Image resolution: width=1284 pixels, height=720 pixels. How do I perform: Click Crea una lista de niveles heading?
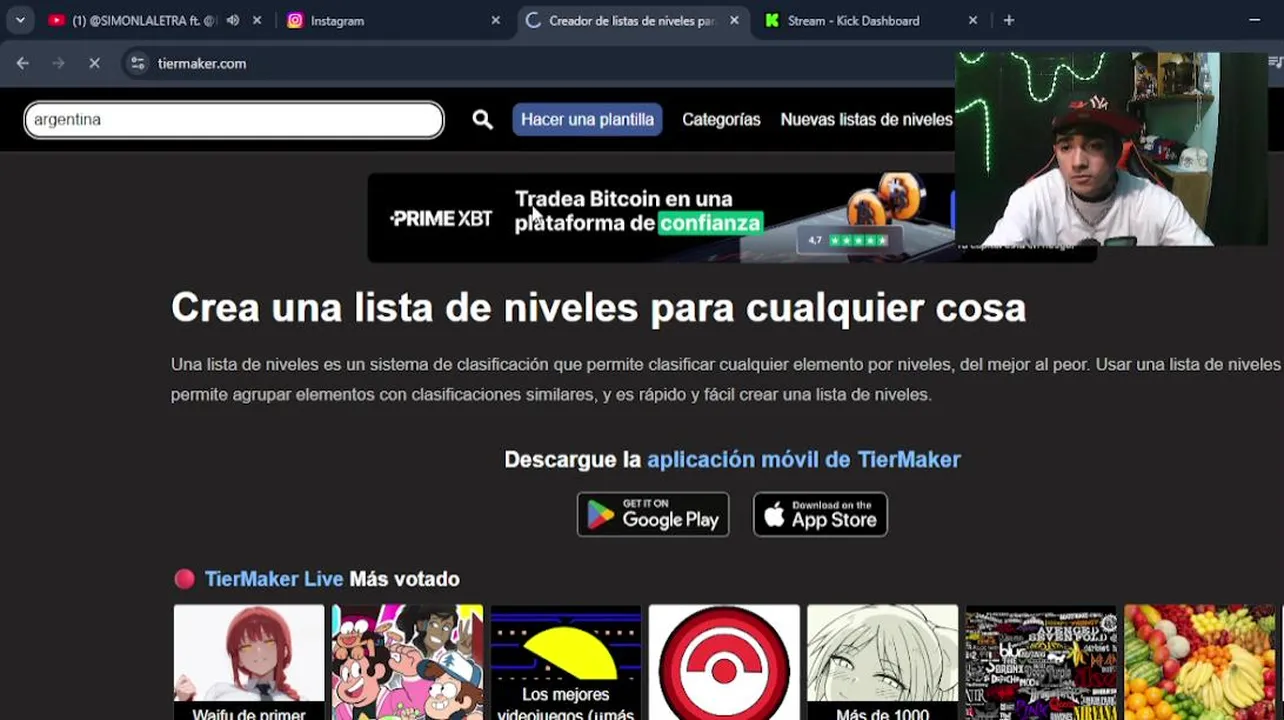pos(599,308)
